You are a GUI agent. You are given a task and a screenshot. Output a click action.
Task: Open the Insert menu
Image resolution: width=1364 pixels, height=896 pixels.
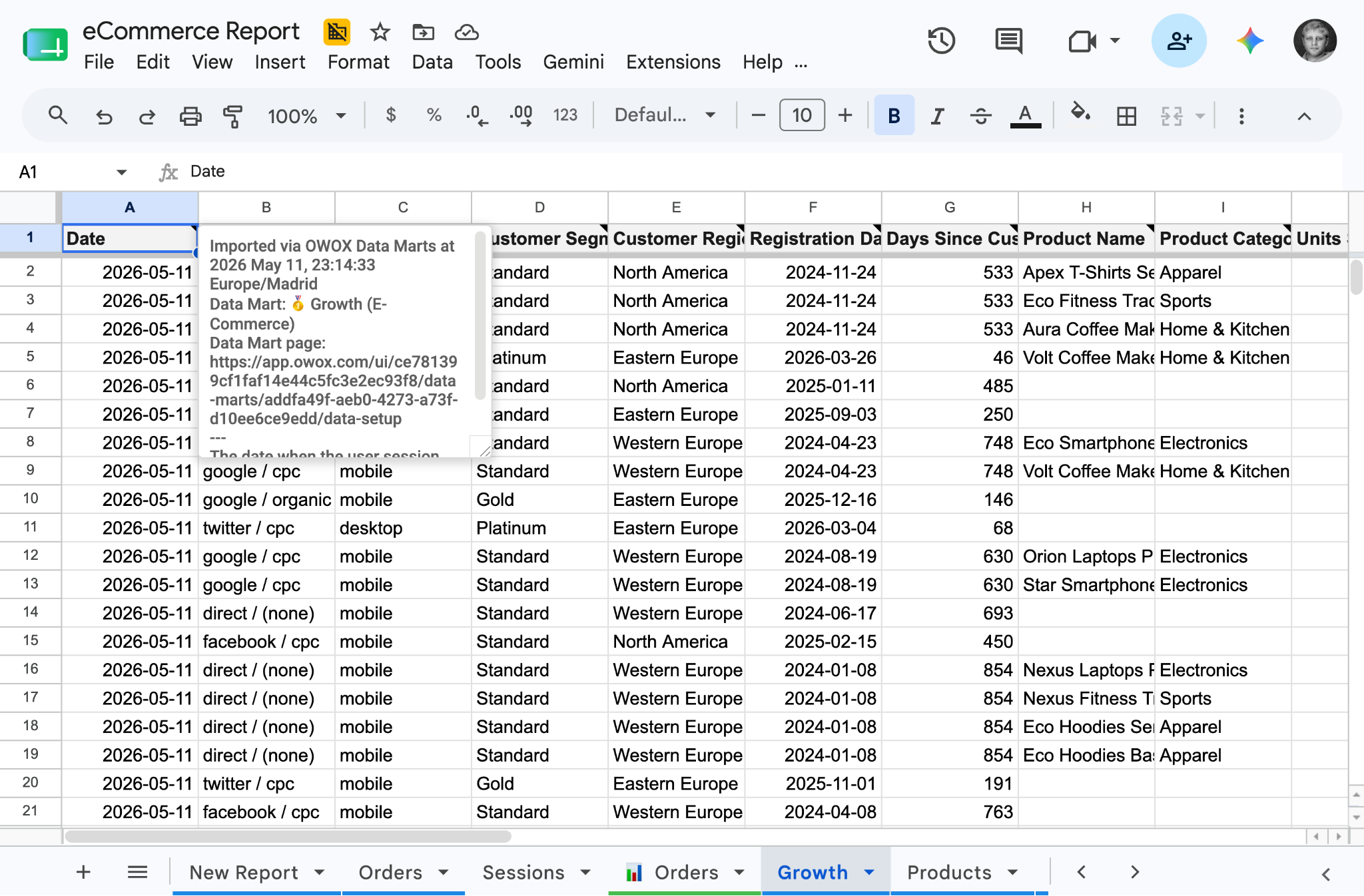pos(280,62)
